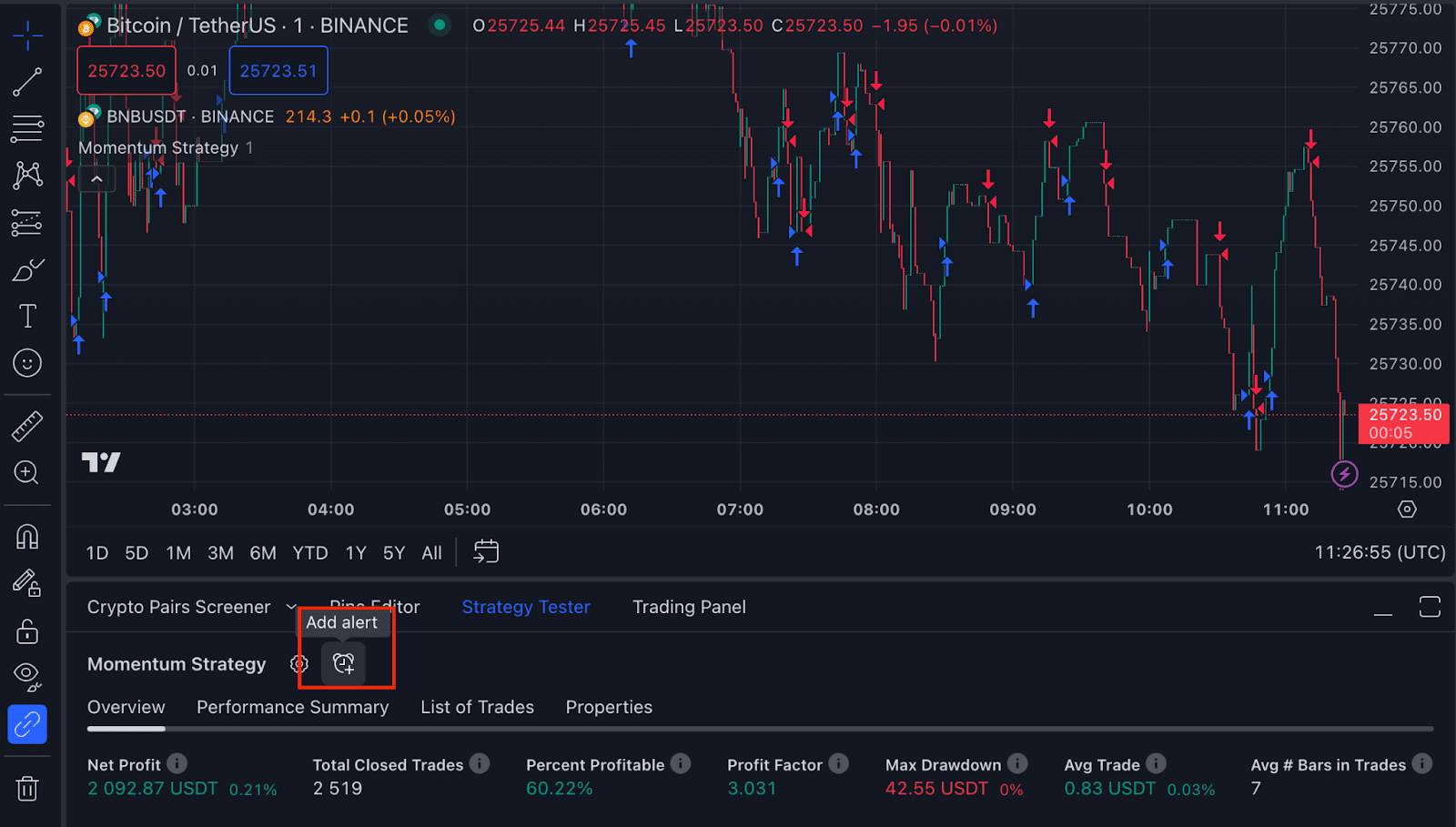1456x827 pixels.
Task: Click the 08:00 time axis label
Action: 876,509
